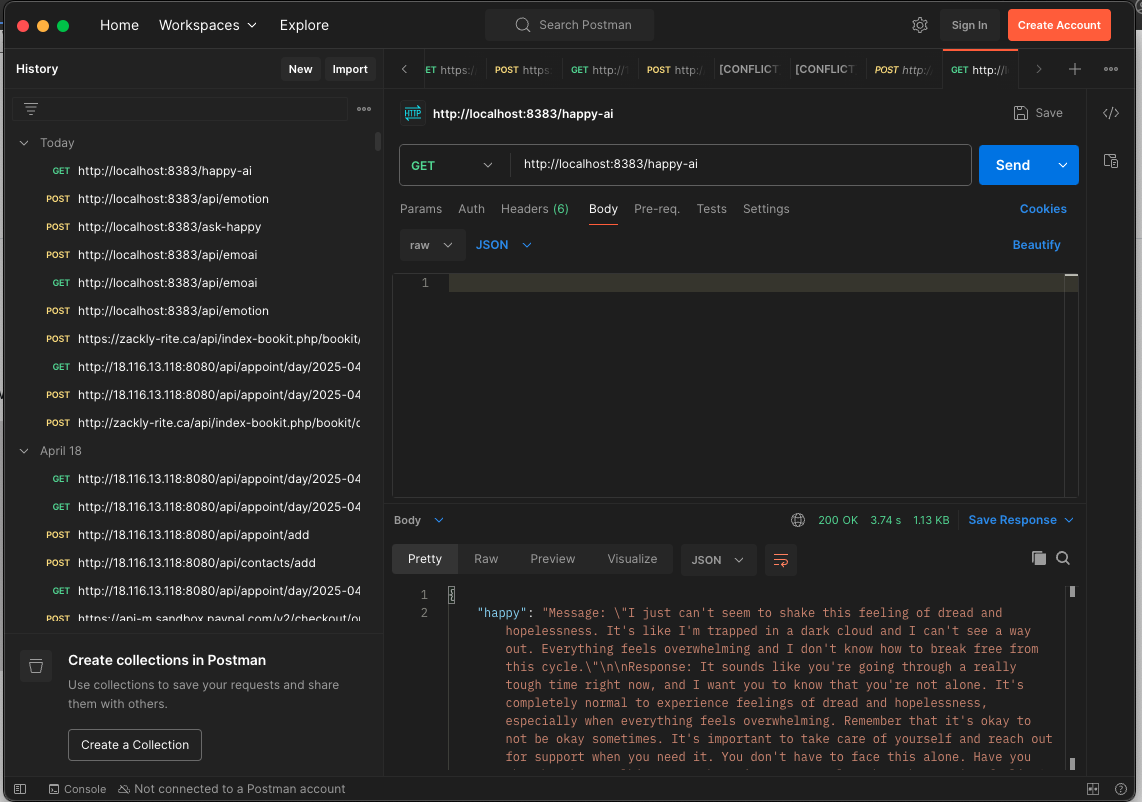
Task: Collapse the April 18 history group
Action: pyautogui.click(x=24, y=451)
